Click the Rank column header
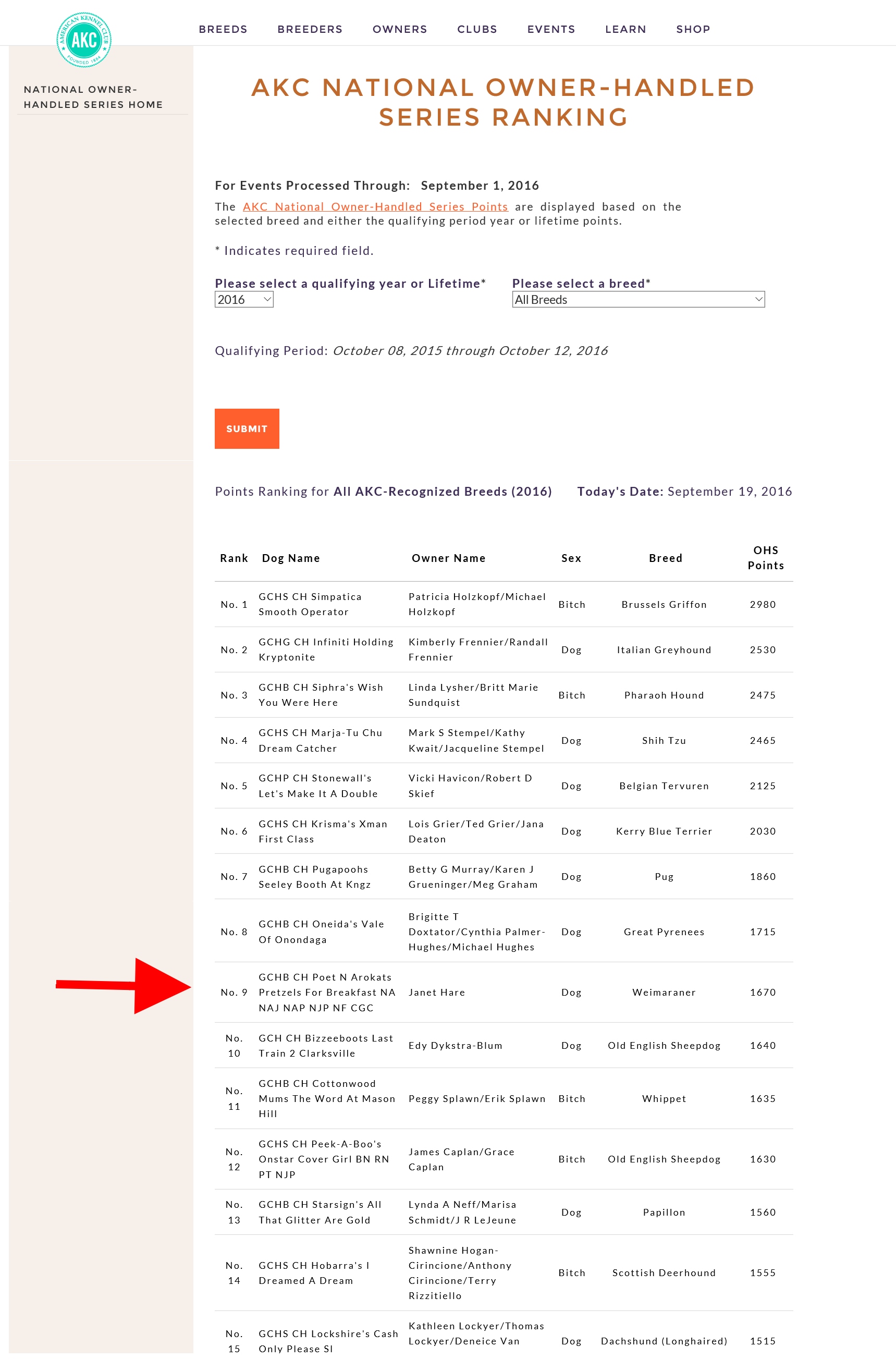 tap(234, 558)
